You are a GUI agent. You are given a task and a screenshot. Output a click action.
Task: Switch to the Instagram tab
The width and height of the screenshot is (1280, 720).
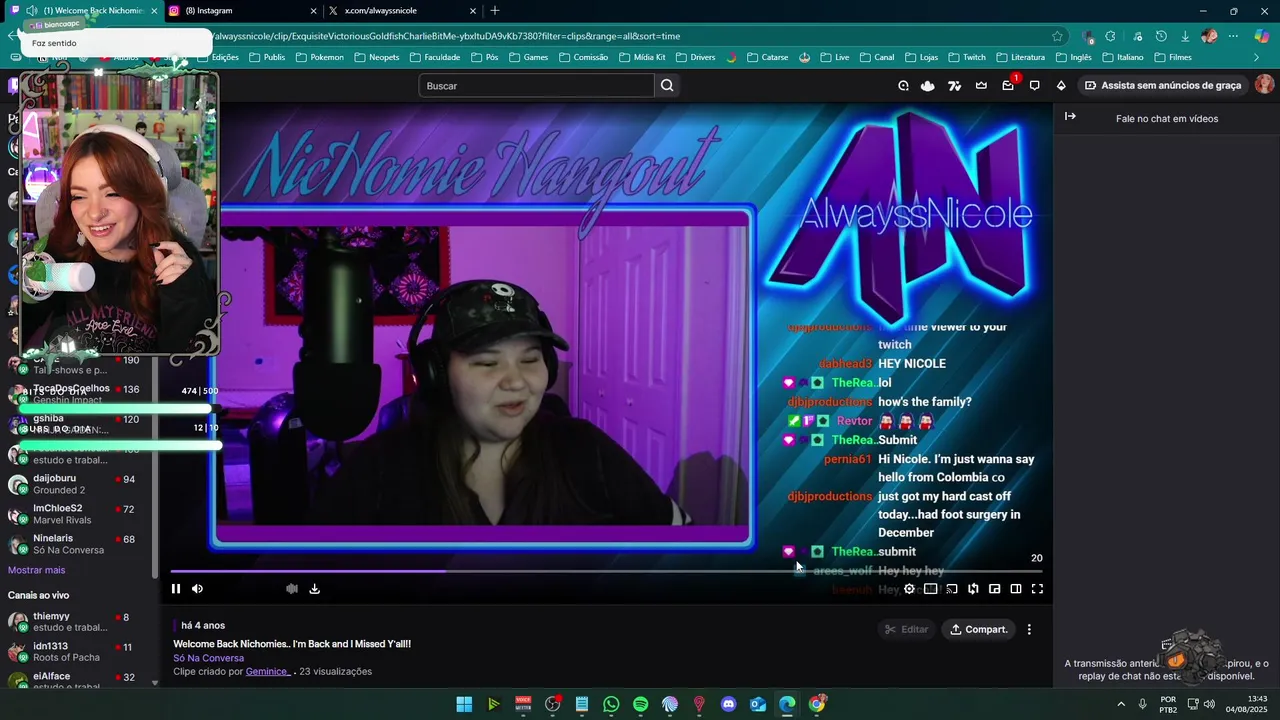241,11
